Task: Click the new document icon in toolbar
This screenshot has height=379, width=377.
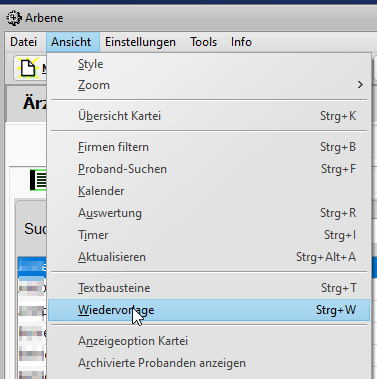Action: pos(28,68)
